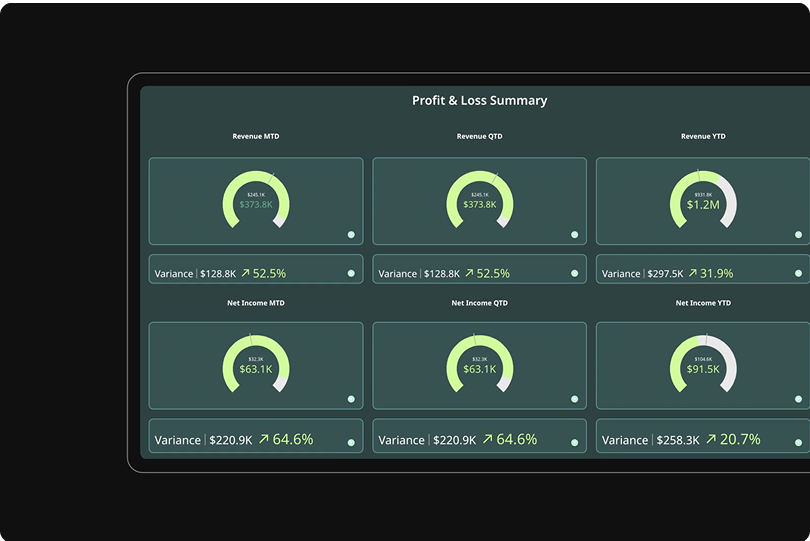Click the small $931.8K target label

point(703,195)
